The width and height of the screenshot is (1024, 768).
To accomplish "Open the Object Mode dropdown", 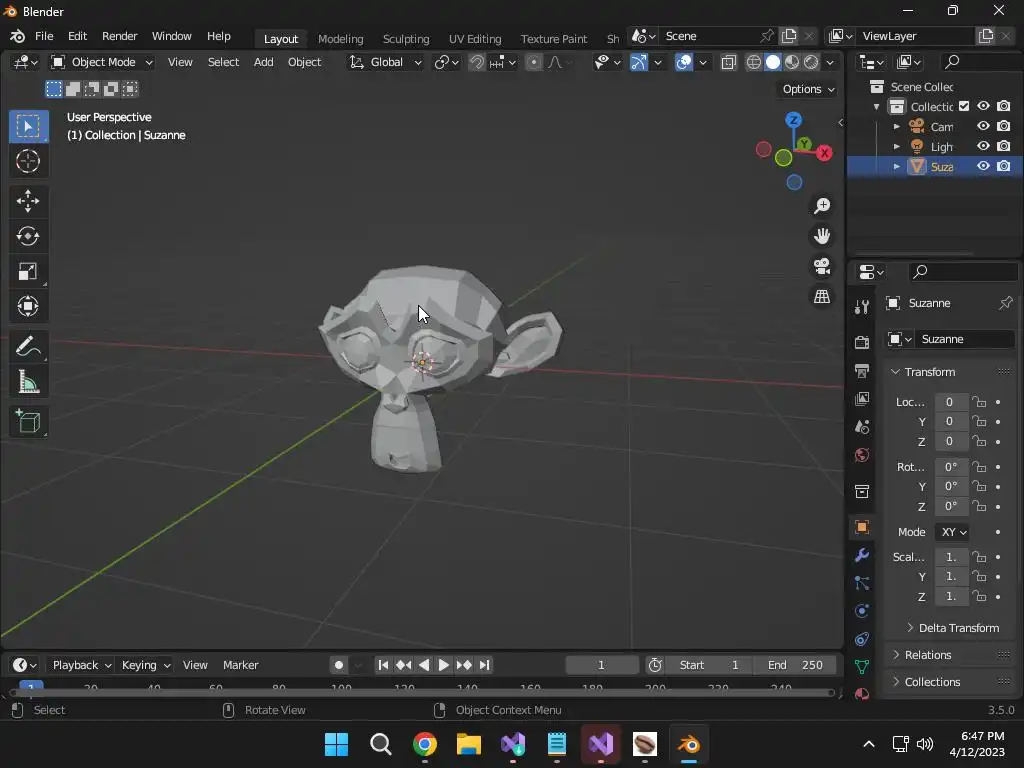I will pos(103,62).
